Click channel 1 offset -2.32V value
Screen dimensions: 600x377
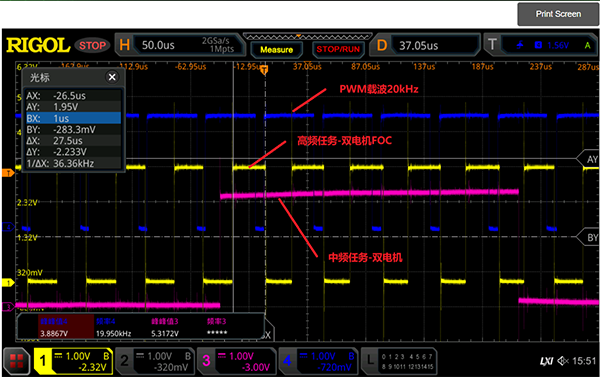click(x=93, y=367)
